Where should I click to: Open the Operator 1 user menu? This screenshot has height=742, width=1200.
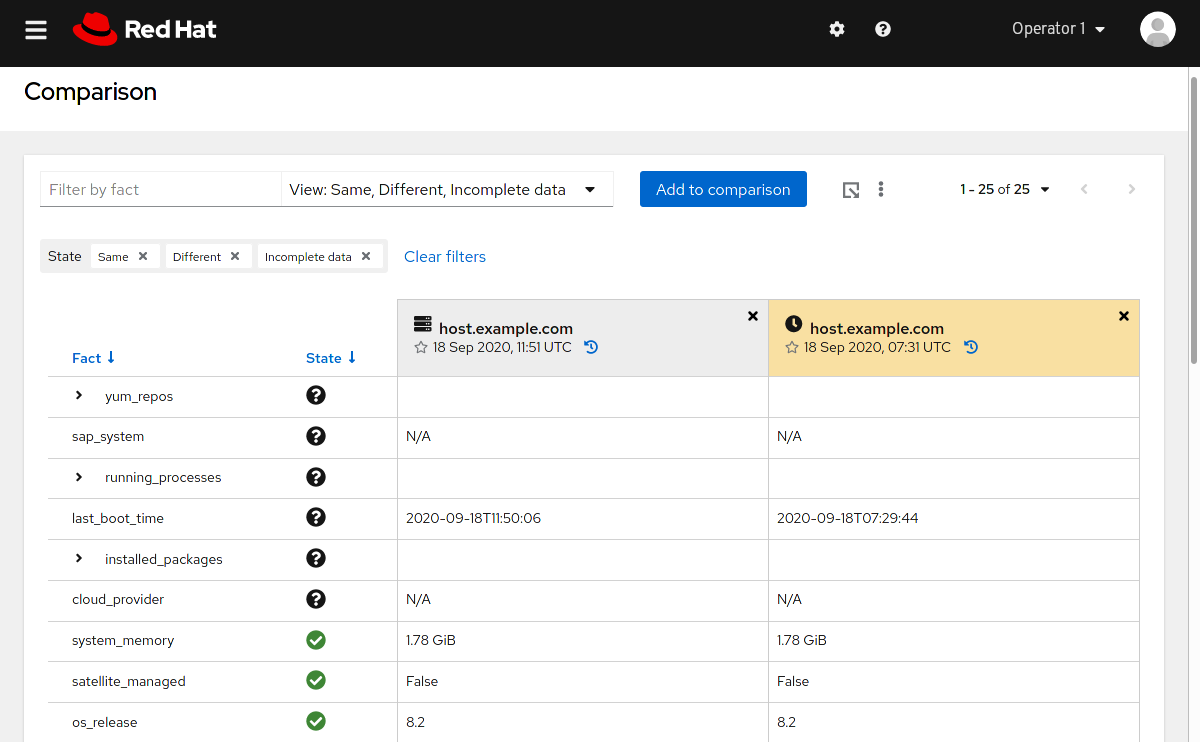tap(1058, 29)
